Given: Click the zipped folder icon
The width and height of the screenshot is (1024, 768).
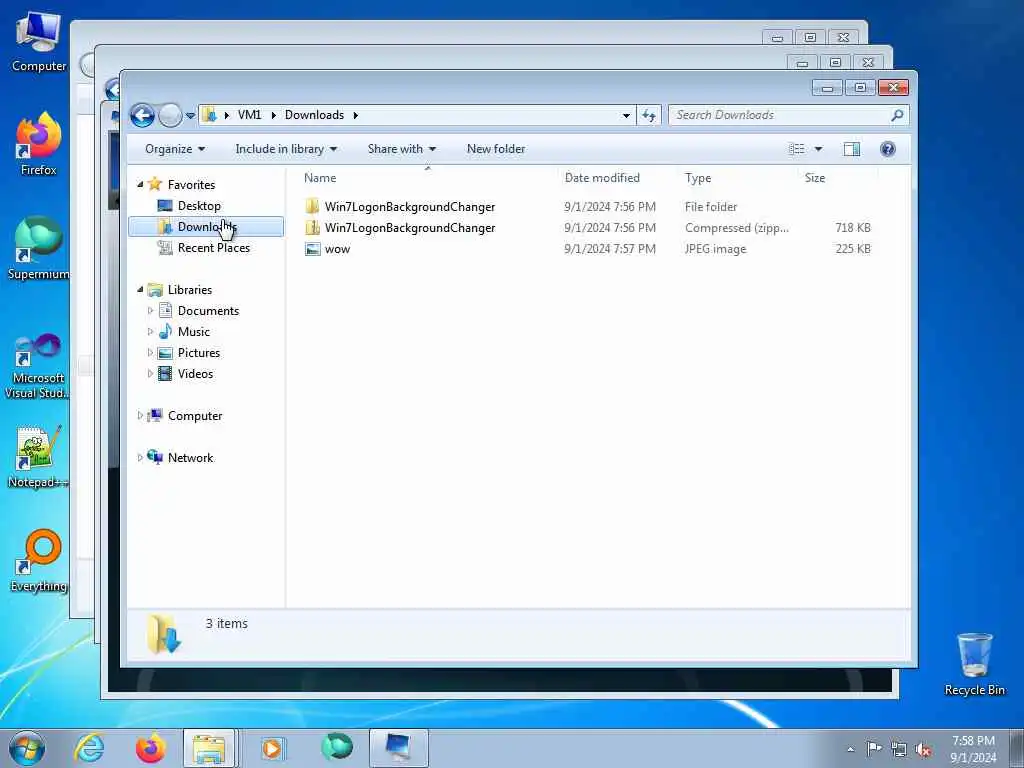Looking at the screenshot, I should click(x=313, y=227).
